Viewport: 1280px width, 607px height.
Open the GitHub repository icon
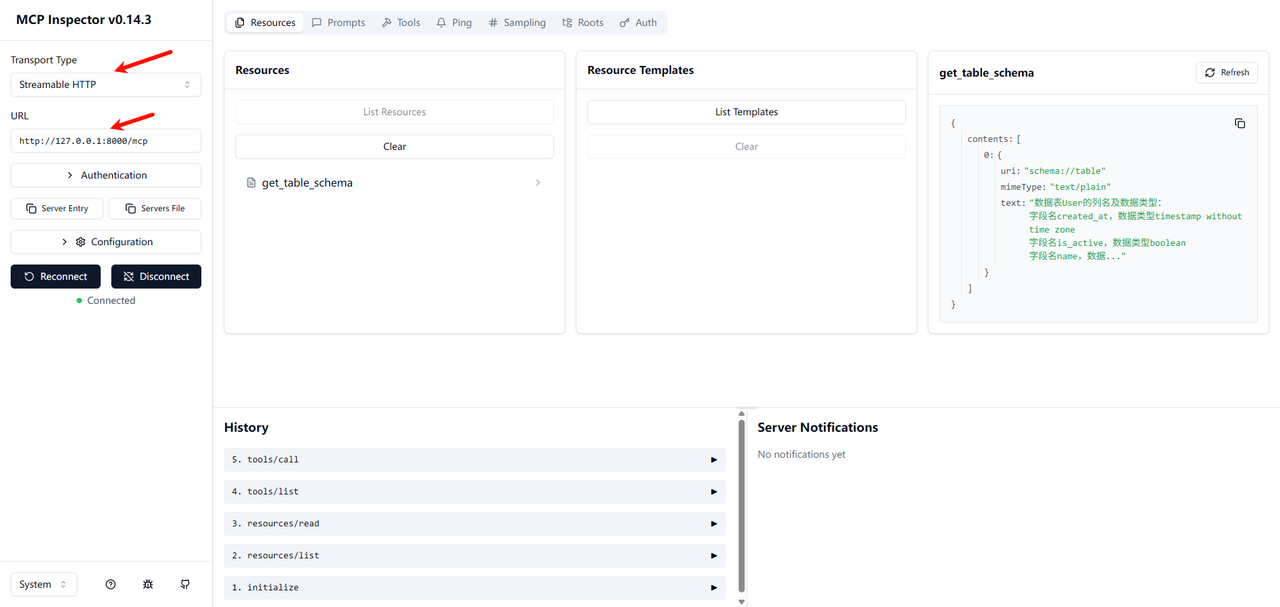pos(185,584)
